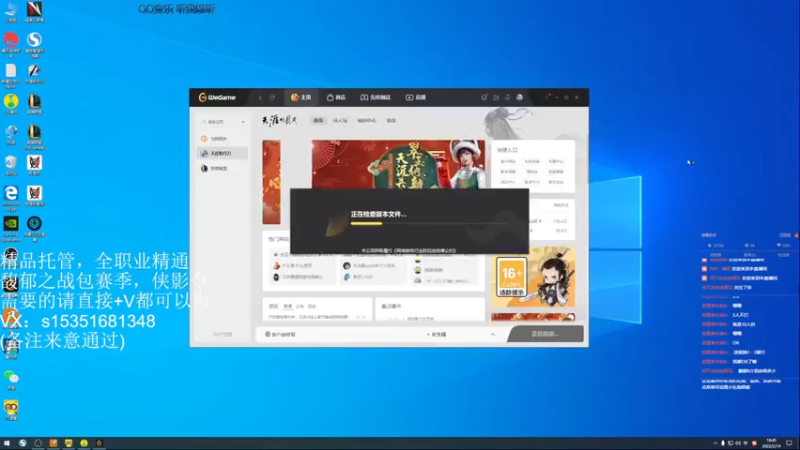Switch to the 福利中心 sub-tab
The image size is (800, 450).
coord(366,120)
